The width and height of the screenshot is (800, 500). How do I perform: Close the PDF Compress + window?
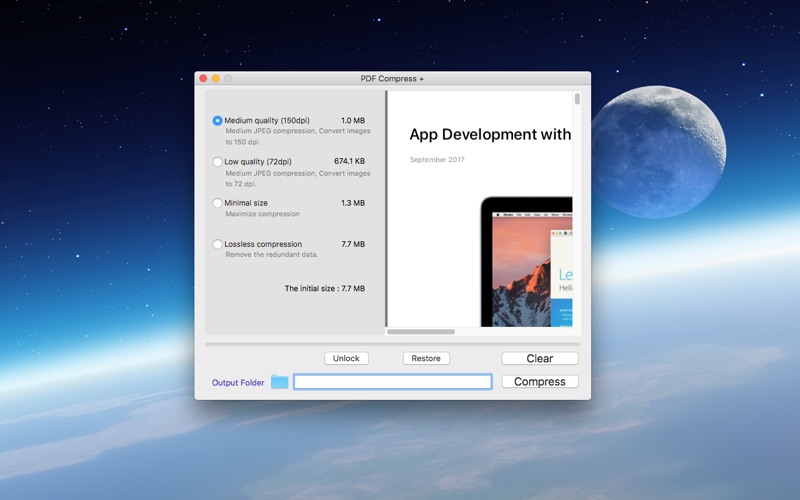203,78
